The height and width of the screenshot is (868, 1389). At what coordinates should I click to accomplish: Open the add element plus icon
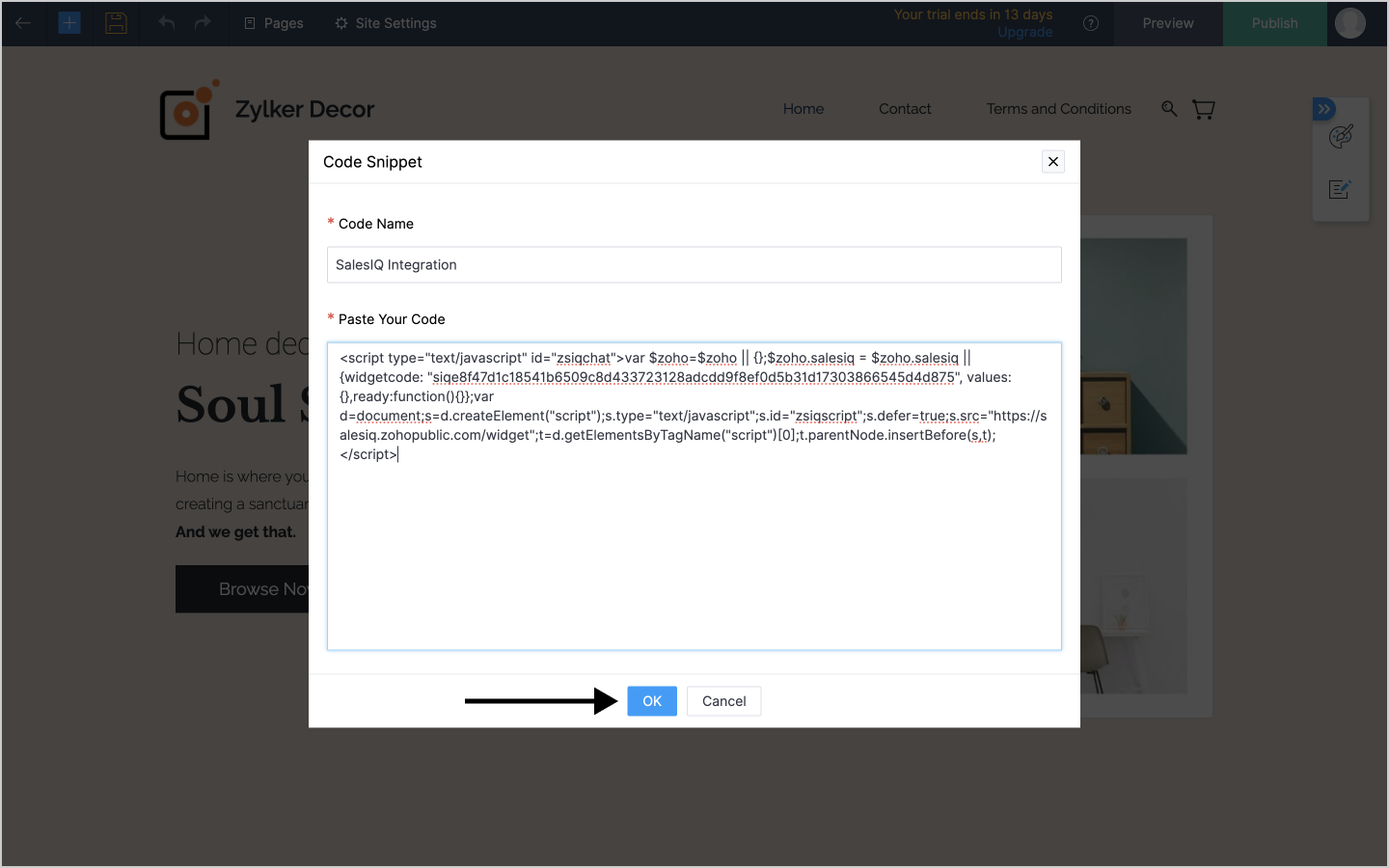[x=69, y=23]
